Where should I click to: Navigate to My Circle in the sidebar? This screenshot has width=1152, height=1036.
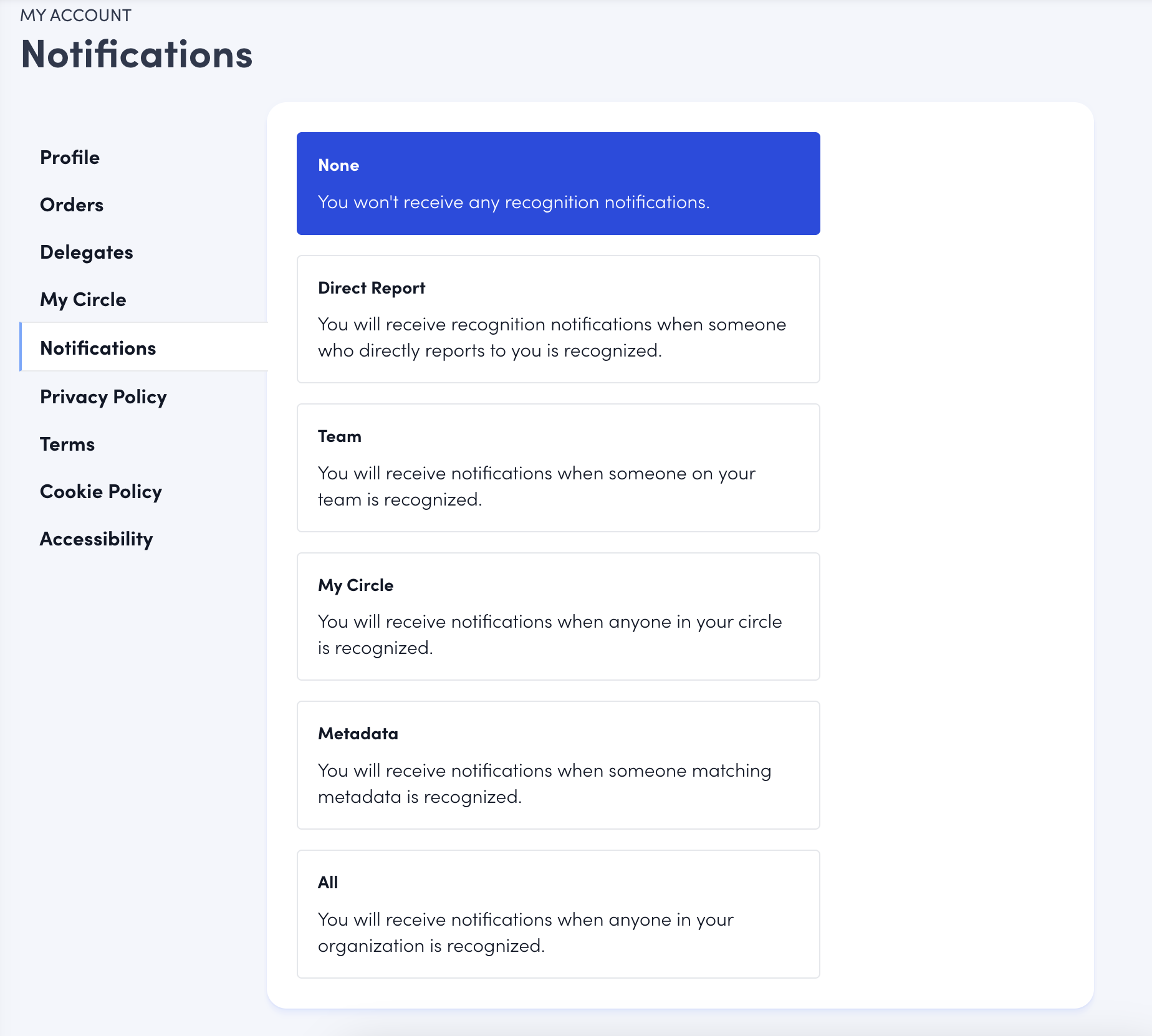click(x=83, y=299)
